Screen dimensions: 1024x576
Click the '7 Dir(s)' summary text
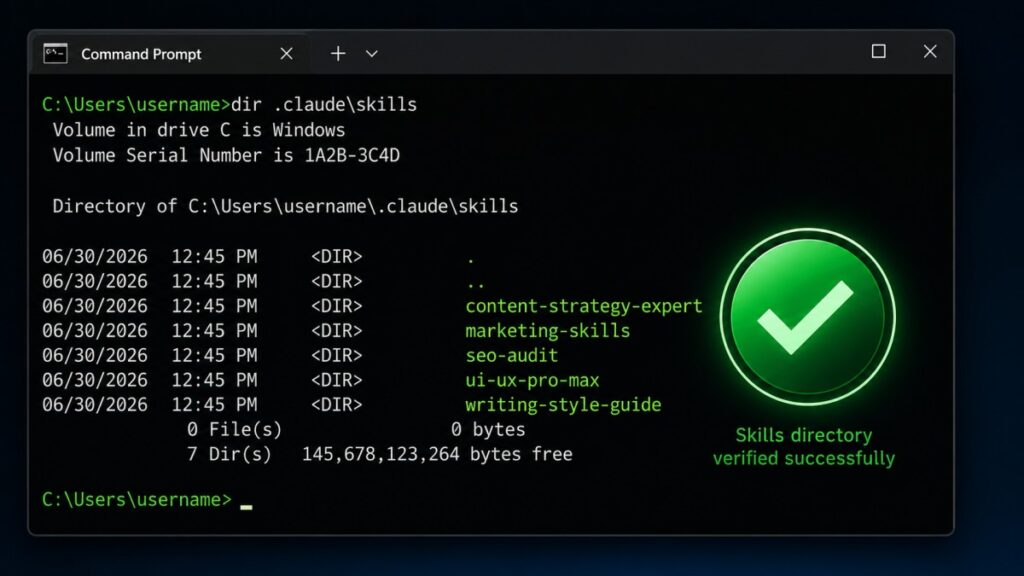coord(229,455)
